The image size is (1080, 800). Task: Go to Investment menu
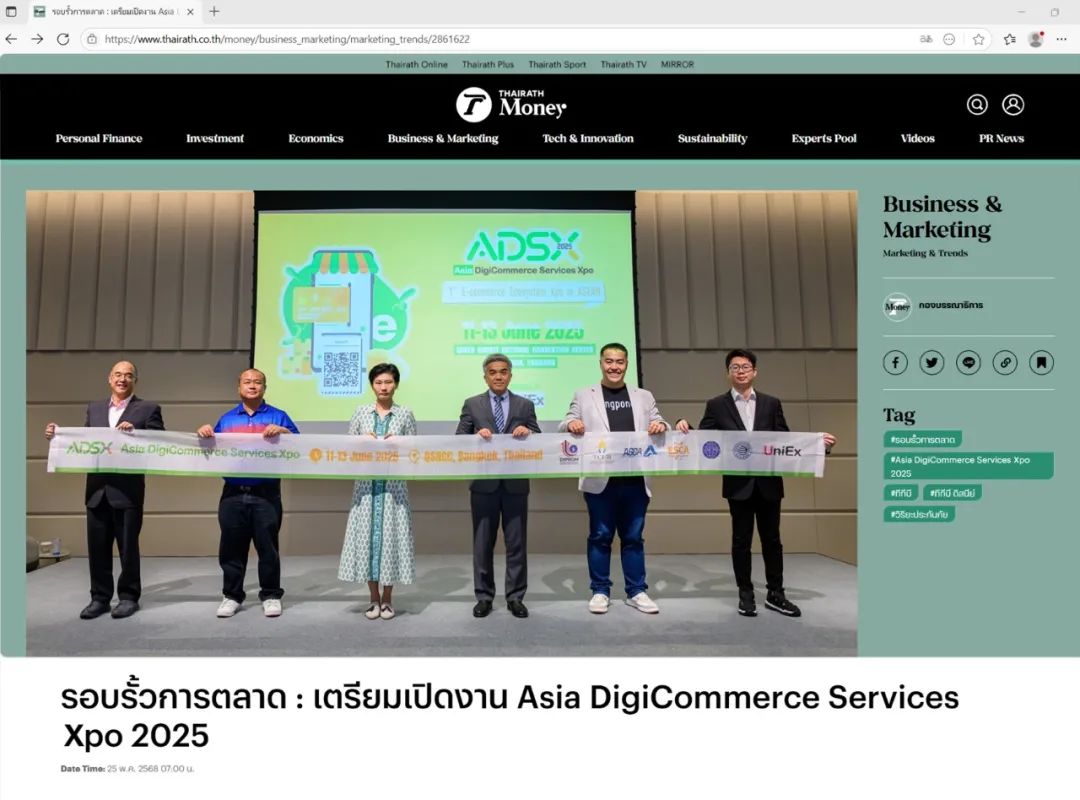point(215,139)
